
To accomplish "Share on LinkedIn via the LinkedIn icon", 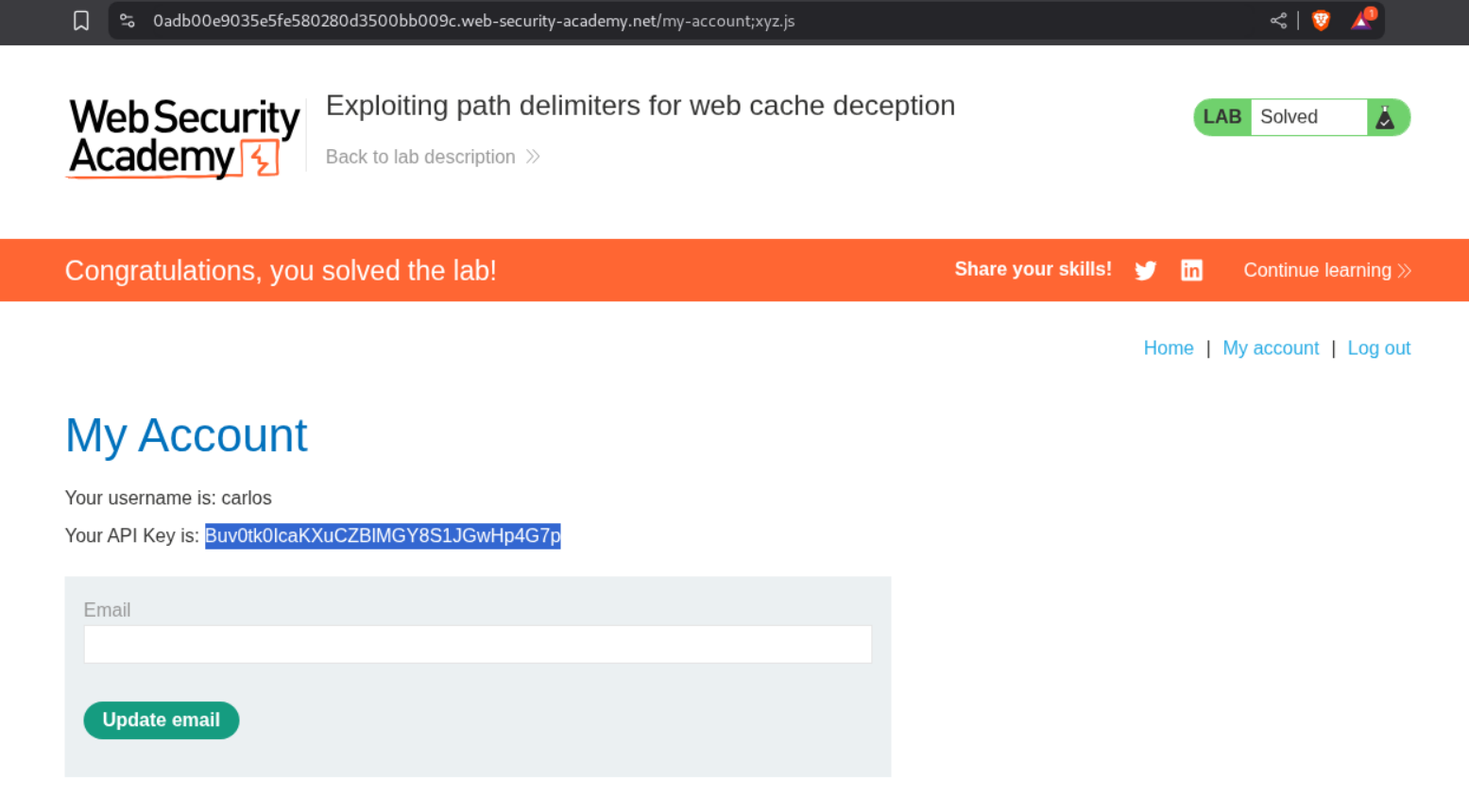I will 1191,271.
